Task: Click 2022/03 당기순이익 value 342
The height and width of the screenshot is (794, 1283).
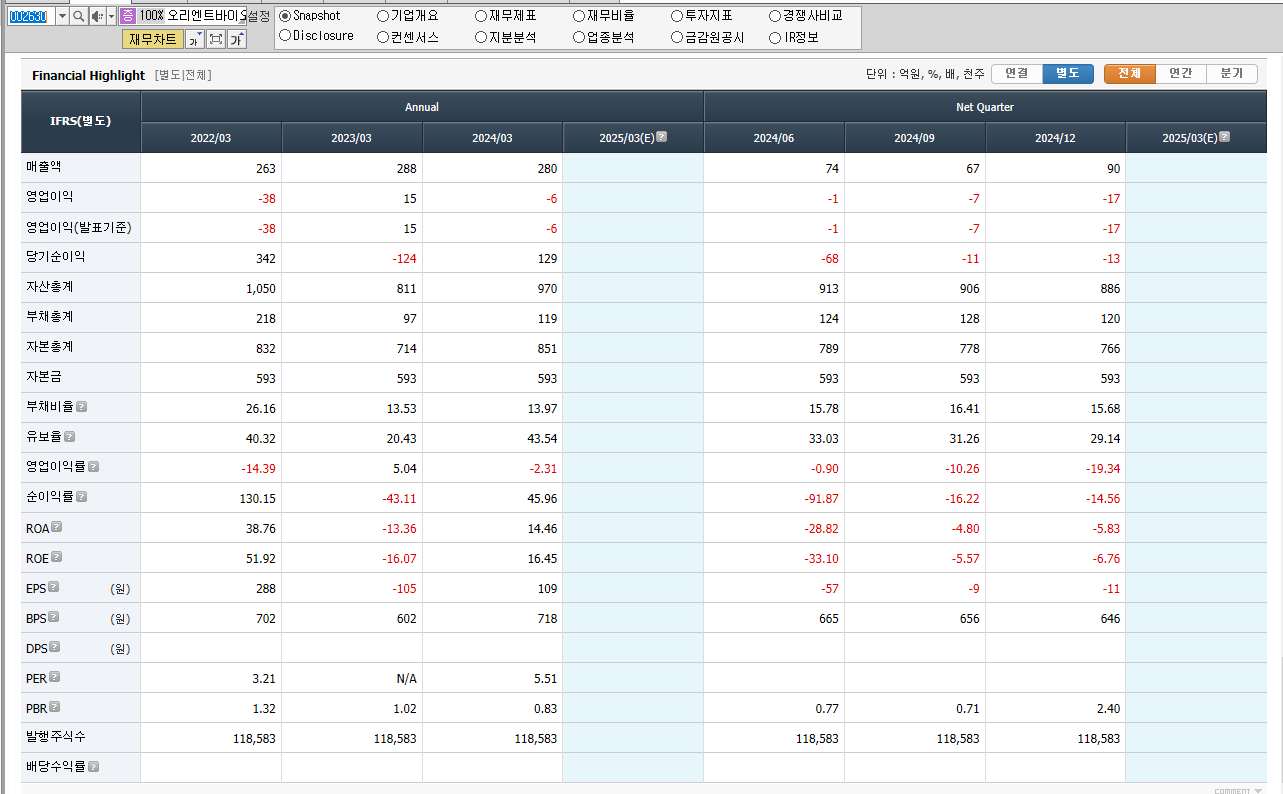Action: point(265,259)
